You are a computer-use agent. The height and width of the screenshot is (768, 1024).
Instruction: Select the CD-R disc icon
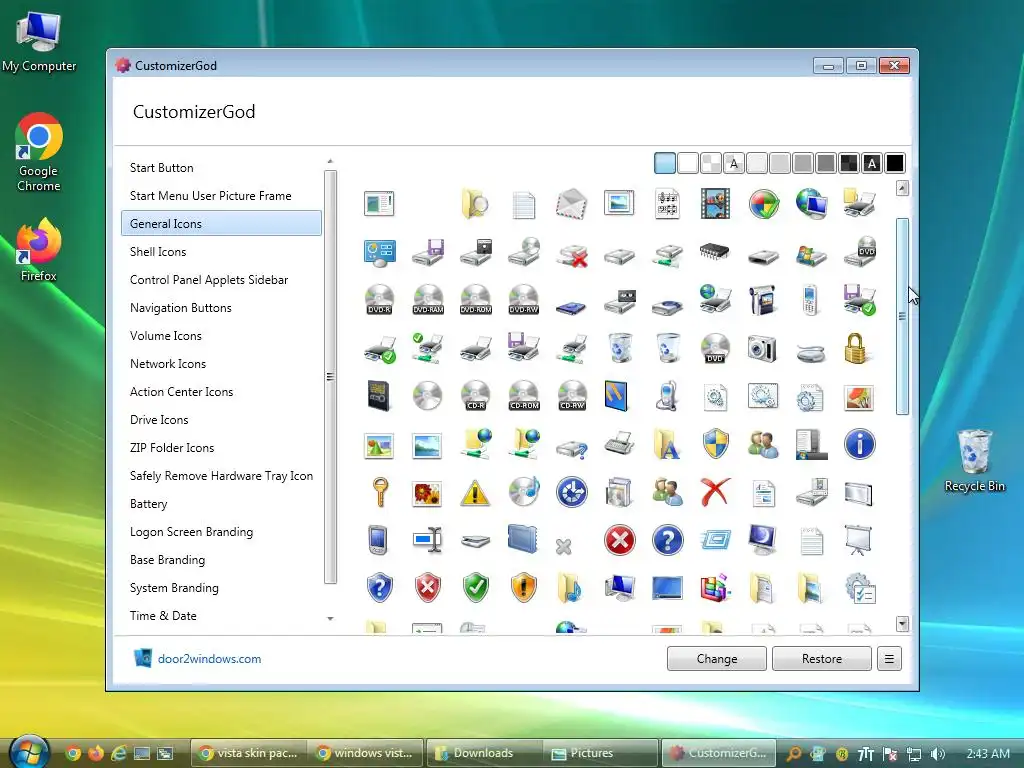pyautogui.click(x=475, y=396)
